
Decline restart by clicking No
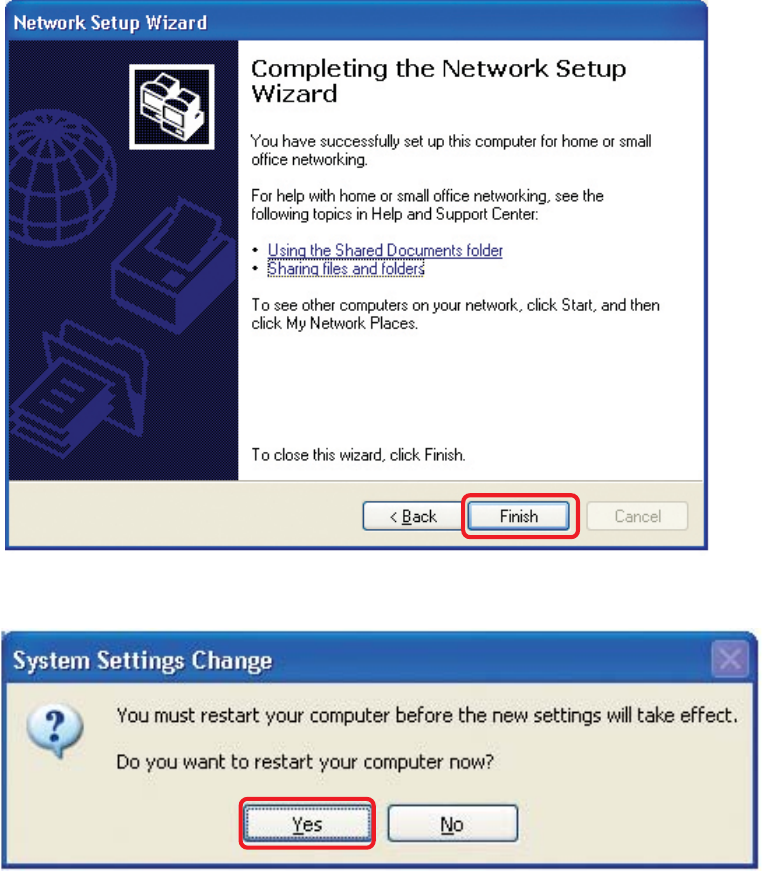click(x=452, y=824)
